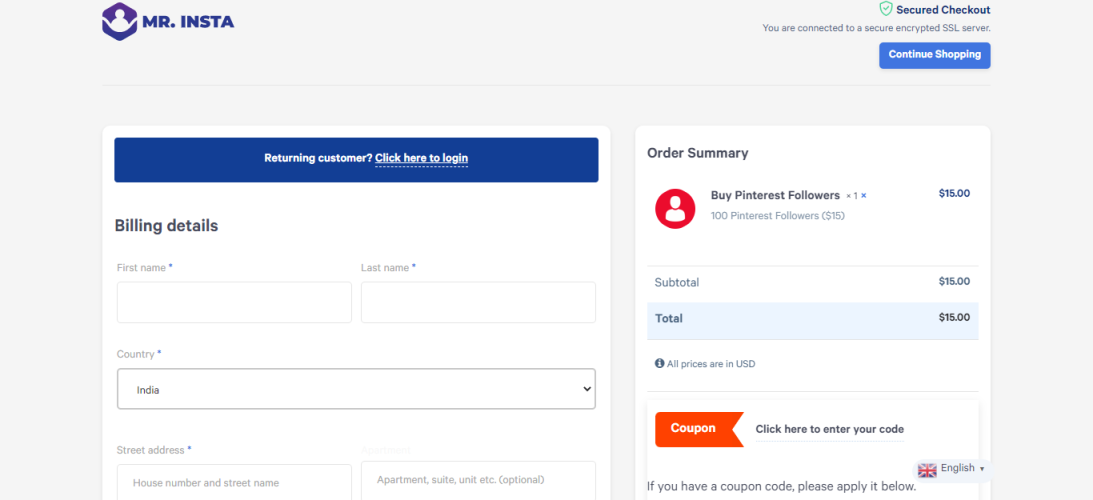1093x500 pixels.
Task: Open the Country dropdown showing India
Action: (356, 390)
